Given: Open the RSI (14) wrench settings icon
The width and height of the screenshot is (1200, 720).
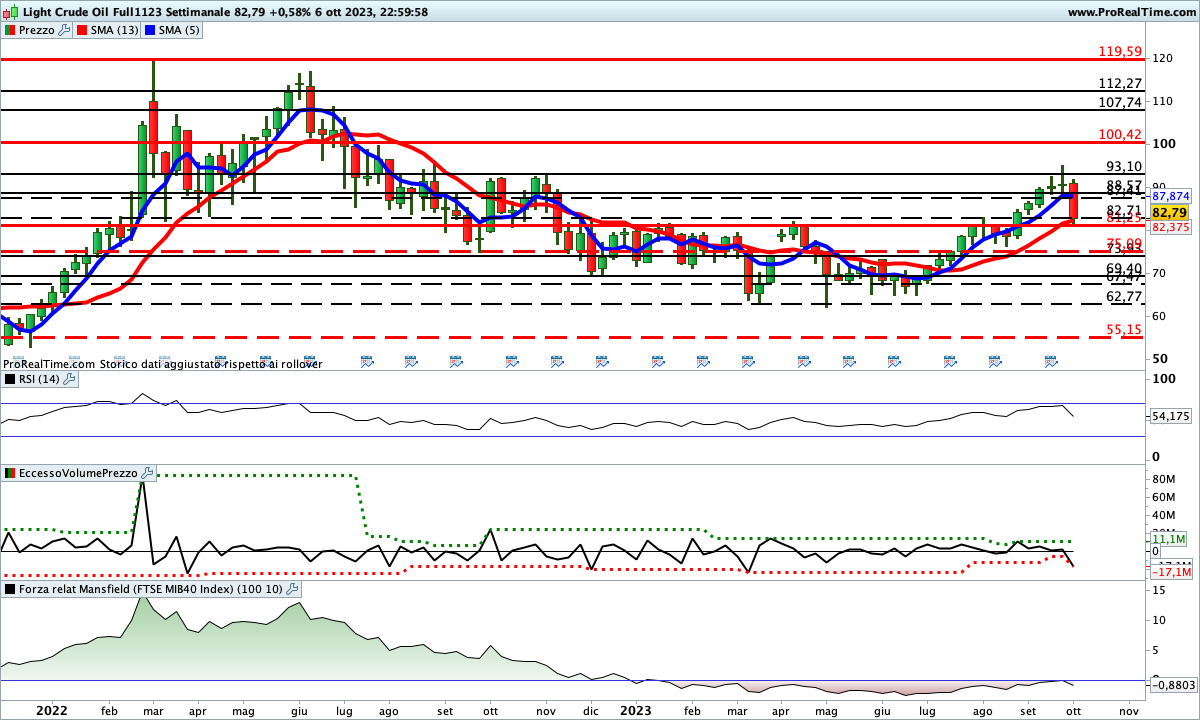Looking at the screenshot, I should pyautogui.click(x=68, y=379).
